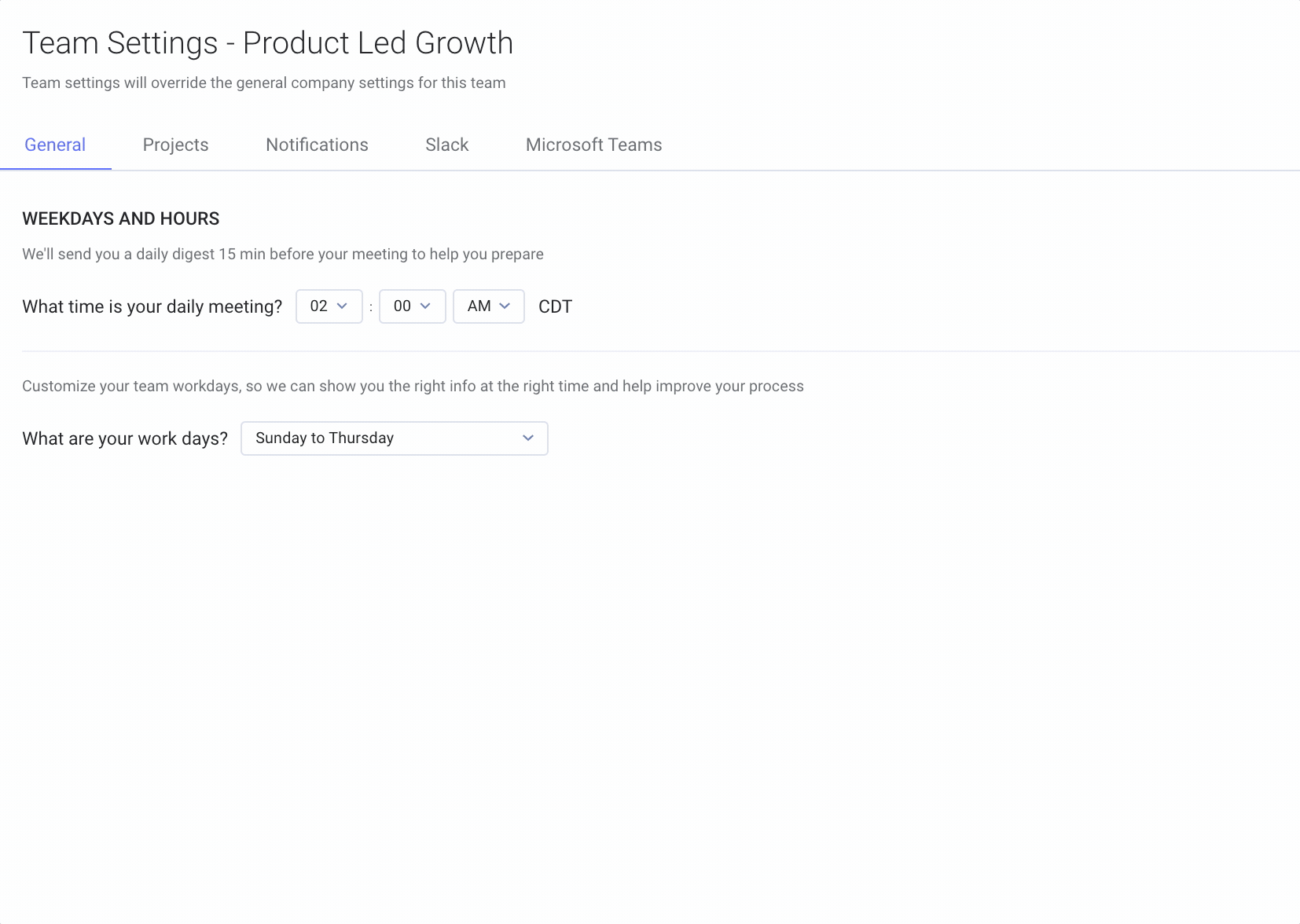Click the daily digest description text
The height and width of the screenshot is (924, 1300).
click(283, 254)
